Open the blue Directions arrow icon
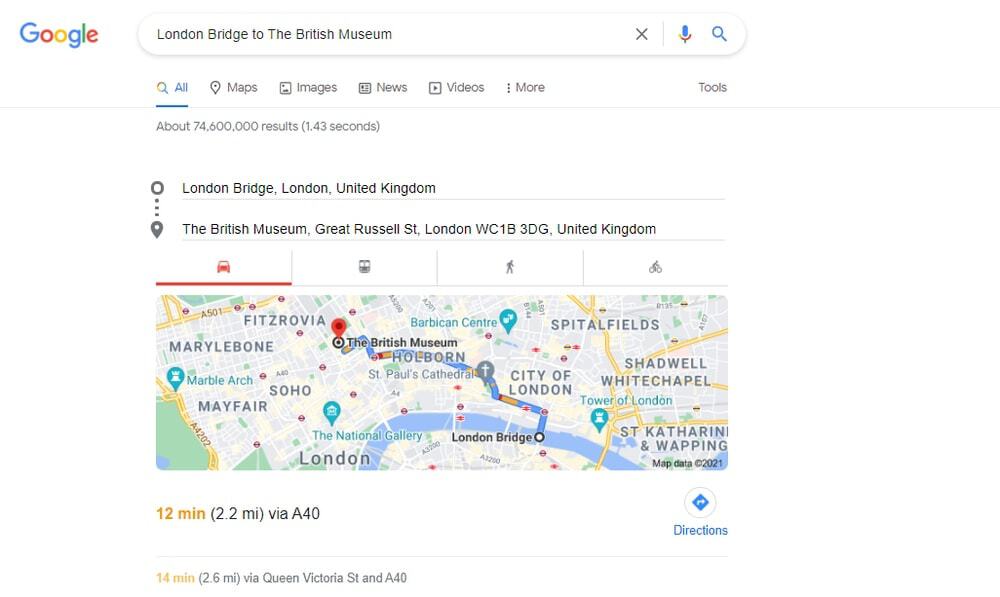 coord(700,503)
